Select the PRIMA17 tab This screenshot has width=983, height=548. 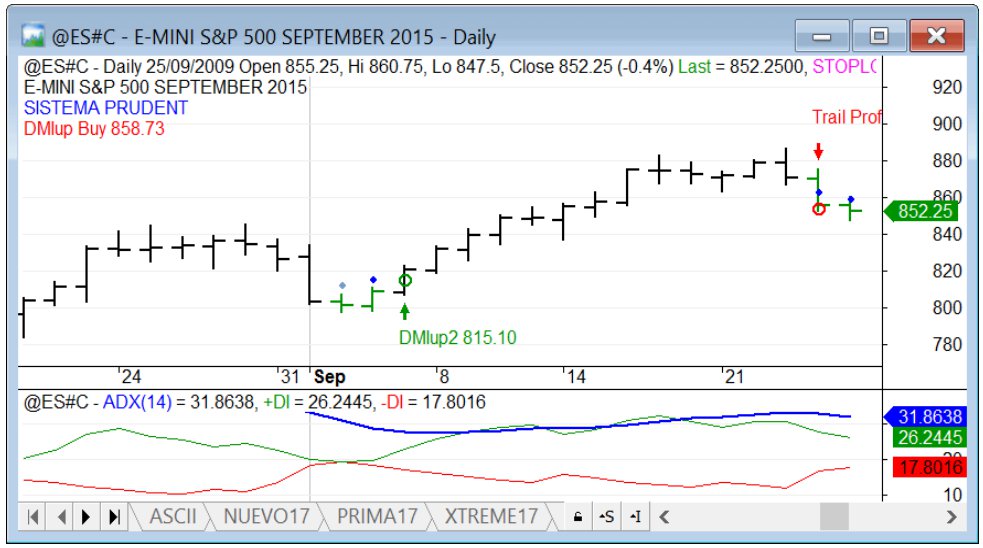tap(377, 516)
